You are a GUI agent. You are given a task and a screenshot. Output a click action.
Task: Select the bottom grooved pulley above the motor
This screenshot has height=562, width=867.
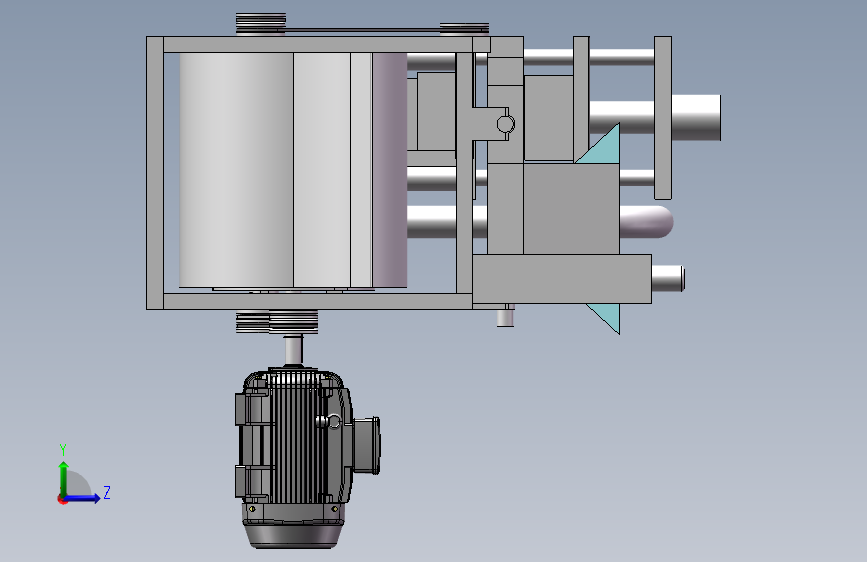[x=293, y=322]
